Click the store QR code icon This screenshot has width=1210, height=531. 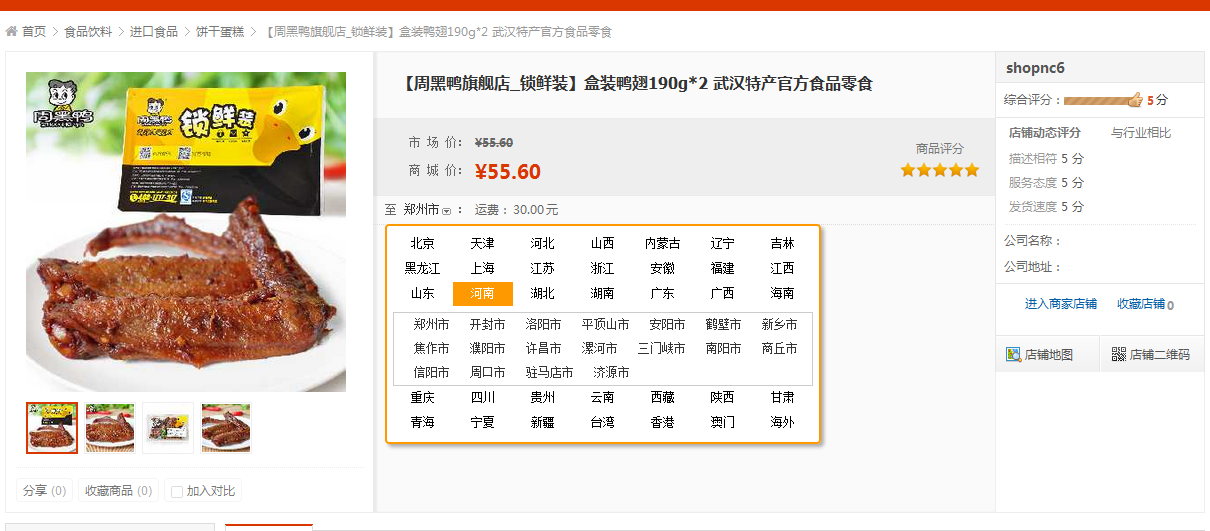(x=1119, y=354)
